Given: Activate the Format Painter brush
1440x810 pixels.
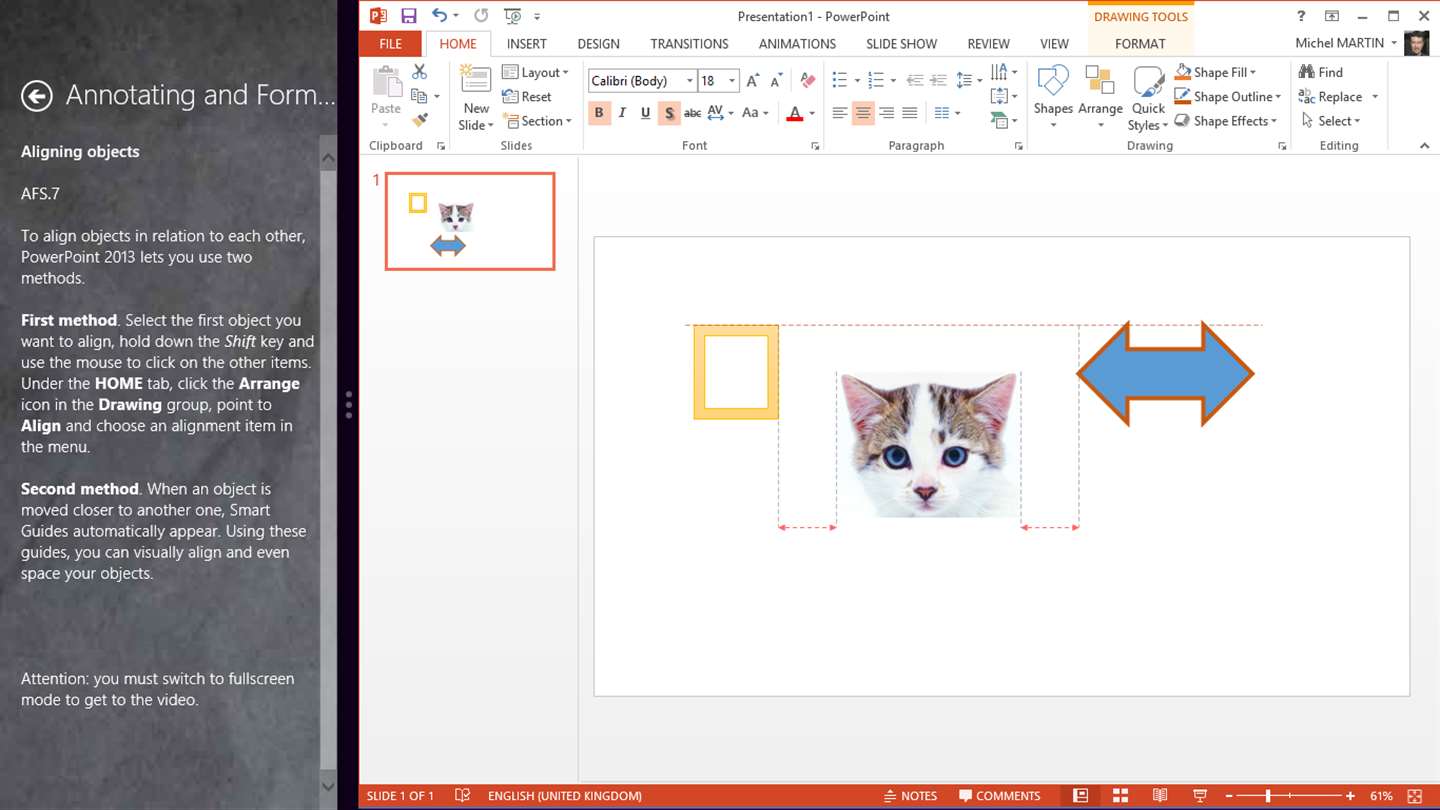Looking at the screenshot, I should click(x=420, y=120).
